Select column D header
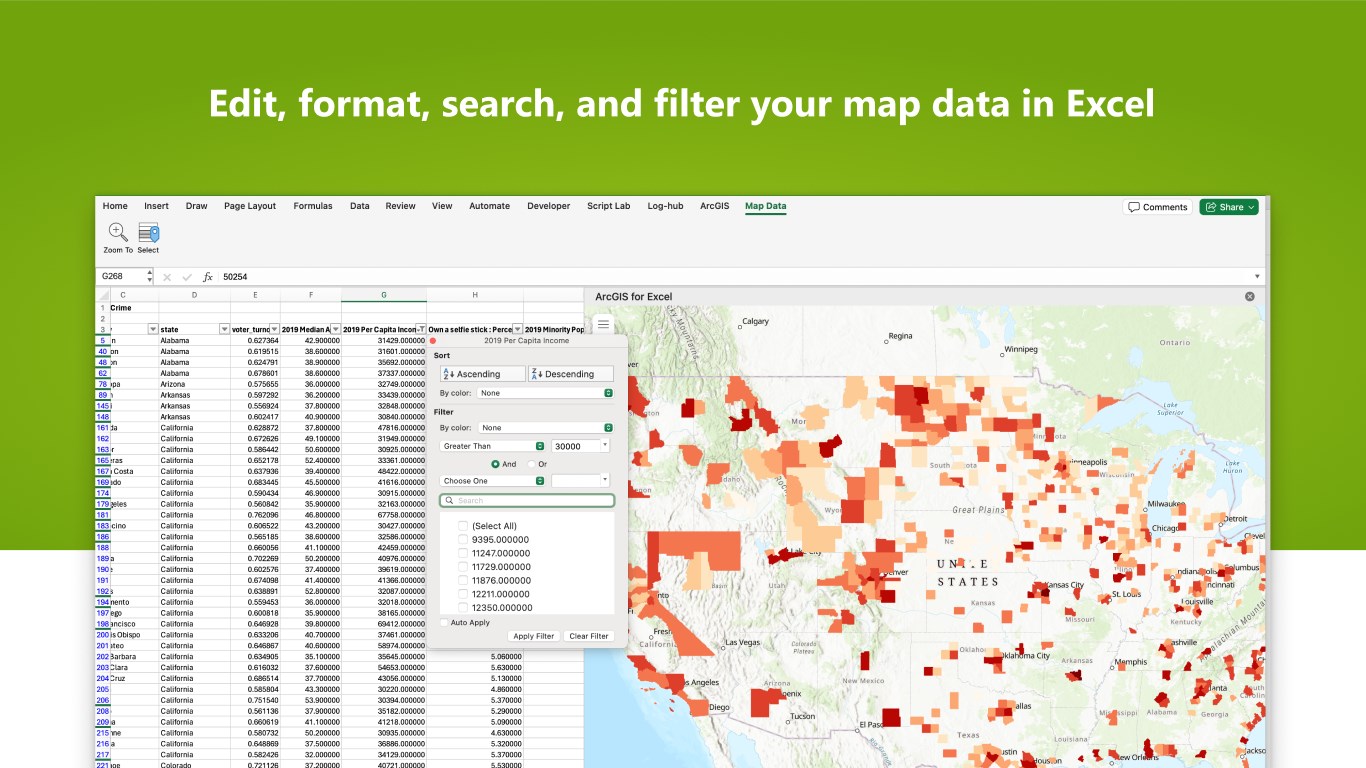Screen dimensions: 1366x768 [195, 295]
